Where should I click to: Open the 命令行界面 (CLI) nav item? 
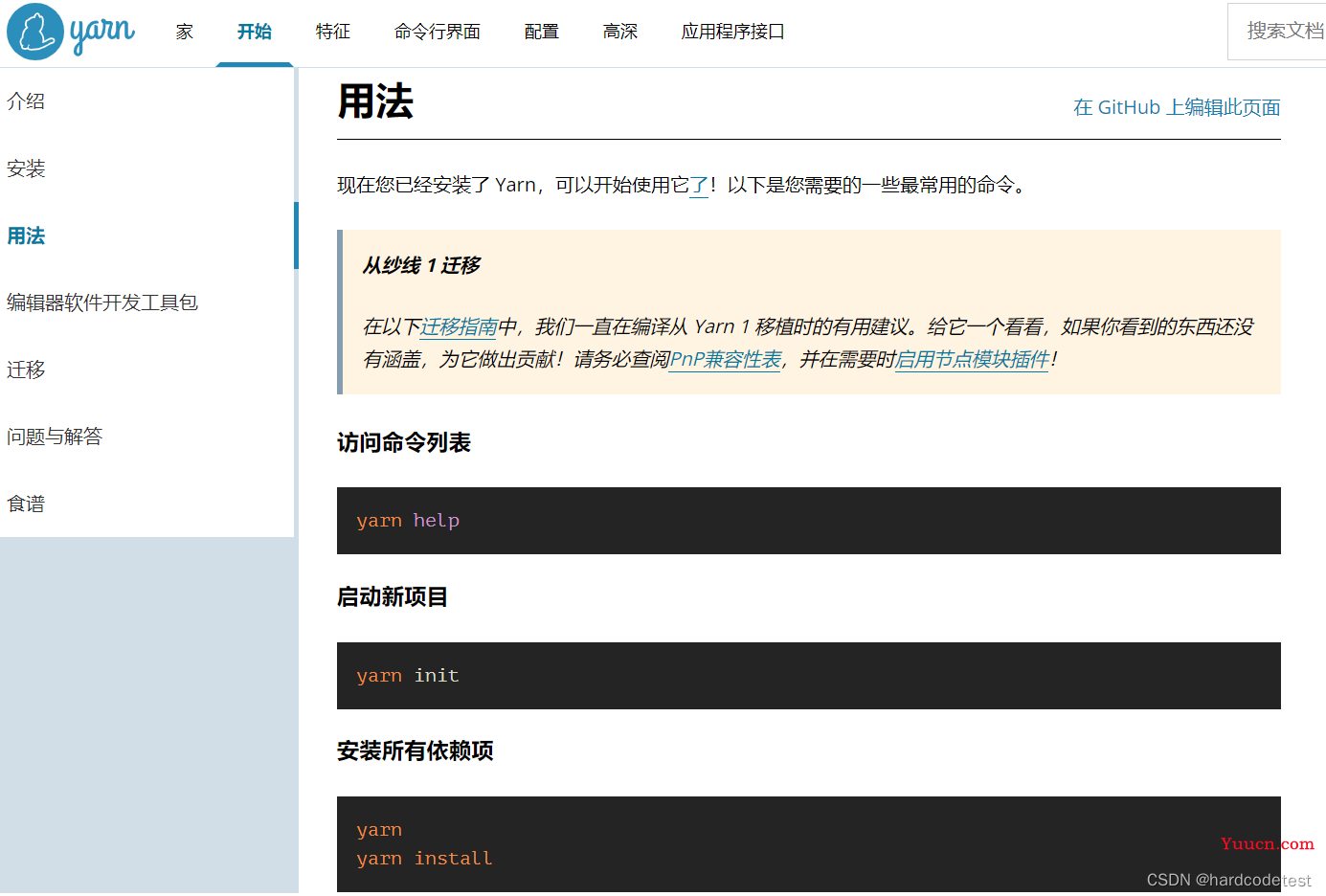438,32
